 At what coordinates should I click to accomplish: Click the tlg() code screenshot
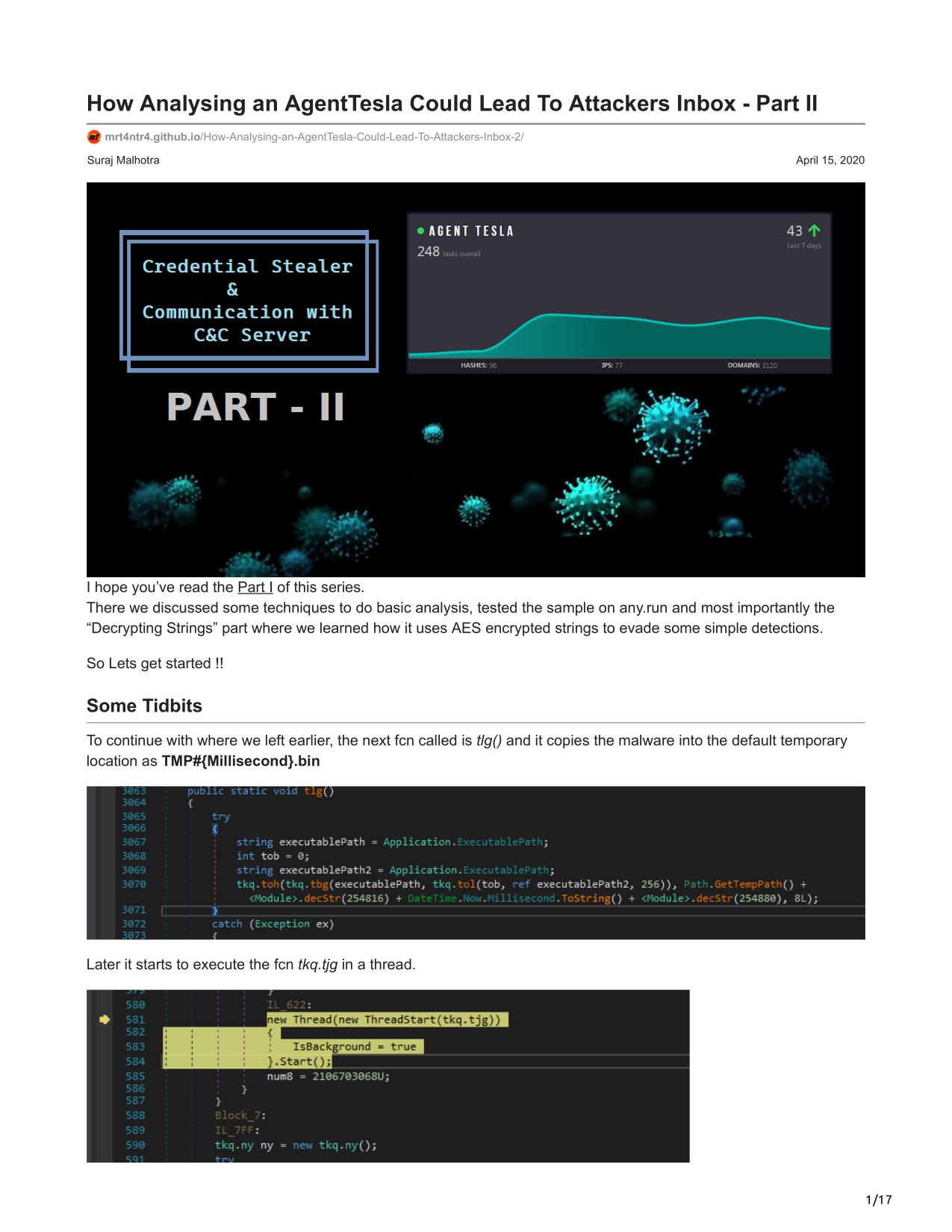tap(476, 862)
